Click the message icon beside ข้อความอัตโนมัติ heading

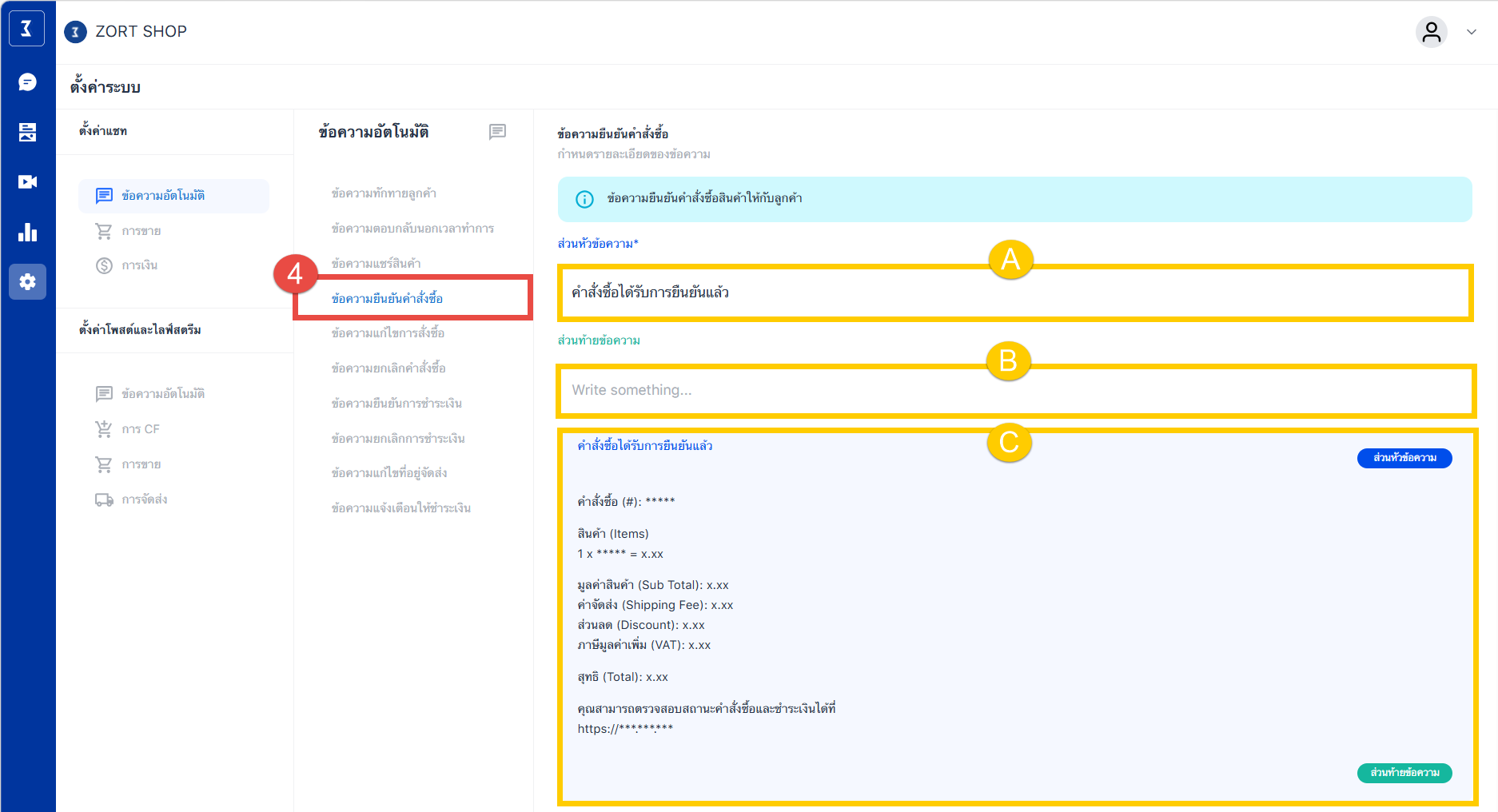tap(497, 131)
